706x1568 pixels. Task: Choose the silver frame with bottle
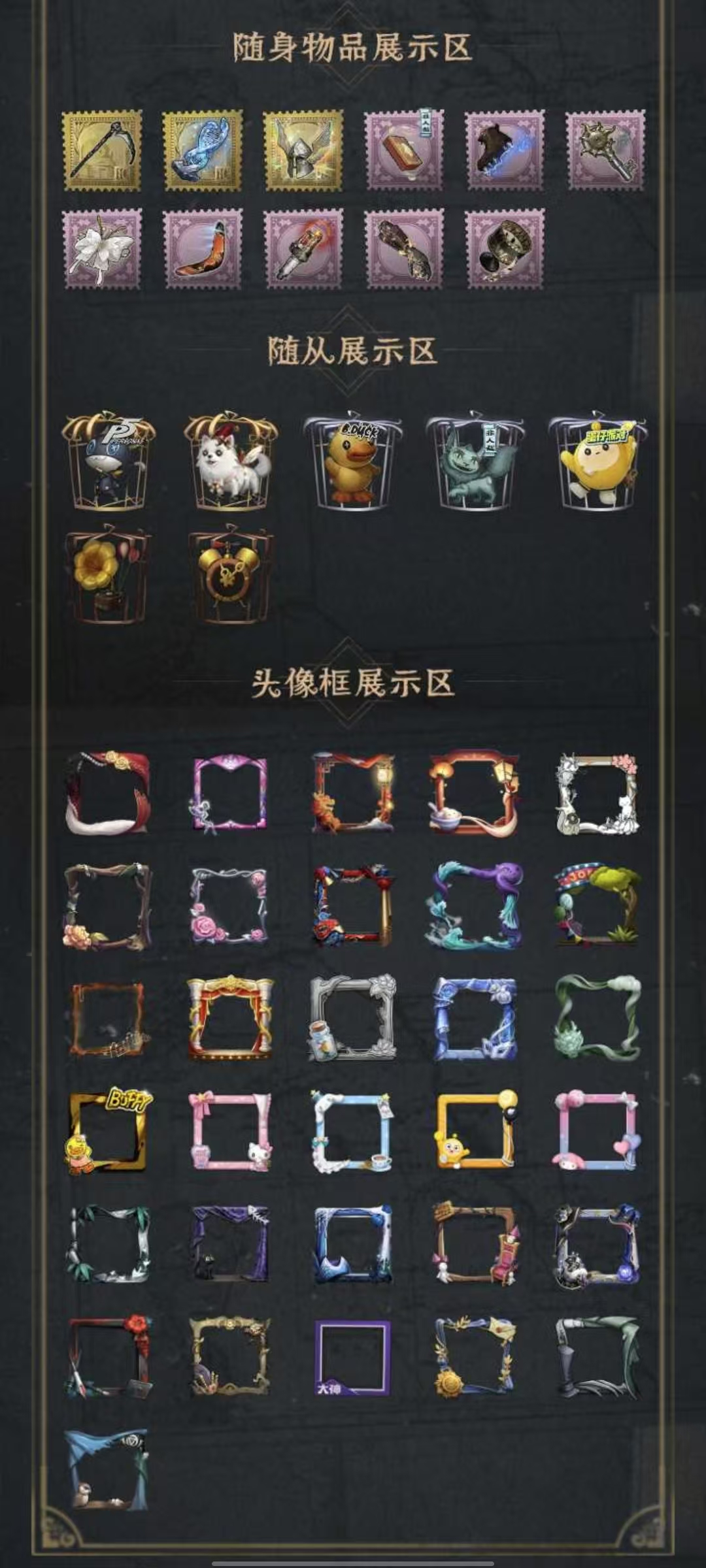click(353, 1018)
